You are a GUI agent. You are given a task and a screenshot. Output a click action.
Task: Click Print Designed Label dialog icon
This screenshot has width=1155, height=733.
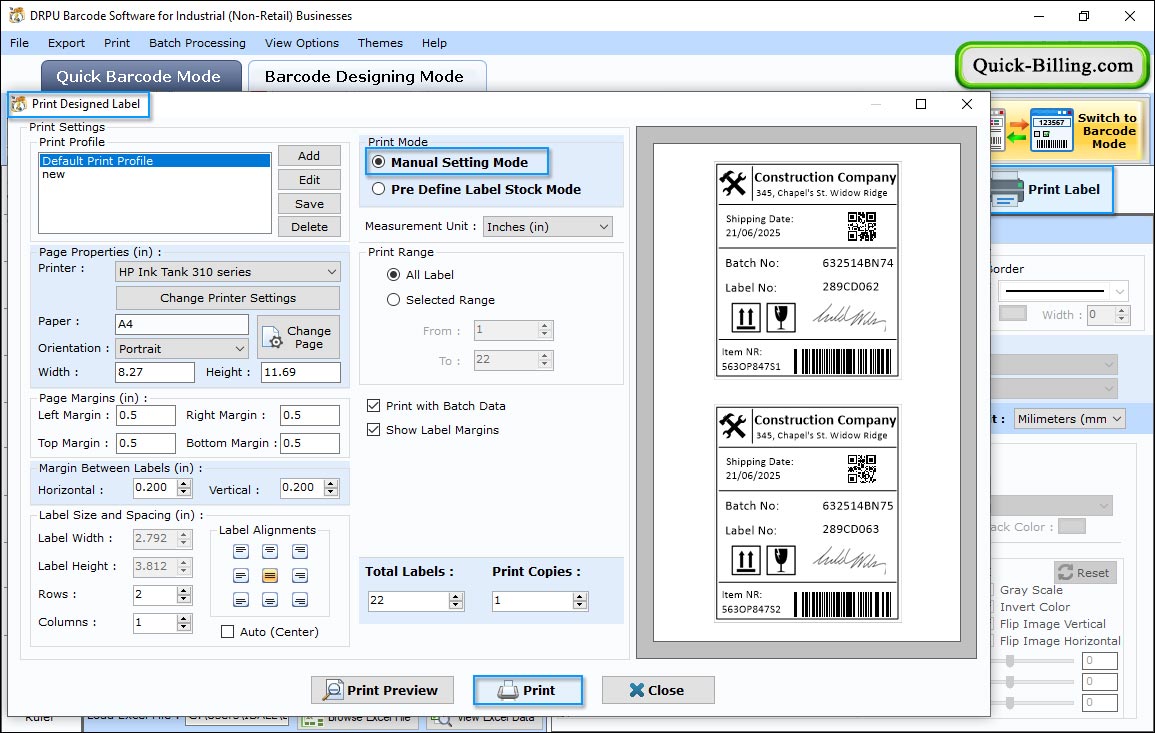(18, 104)
